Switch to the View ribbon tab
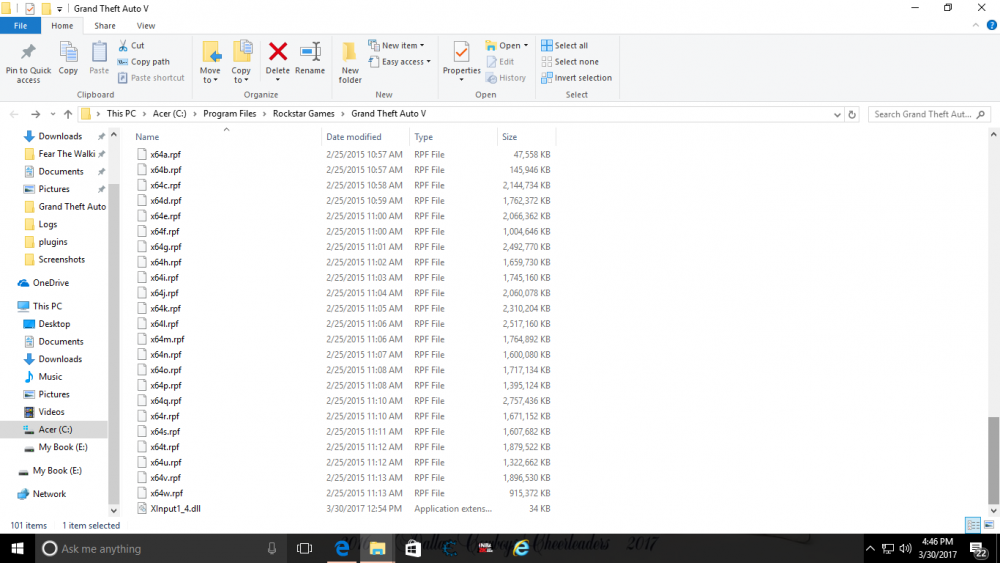The width and height of the screenshot is (1000, 563). point(145,26)
